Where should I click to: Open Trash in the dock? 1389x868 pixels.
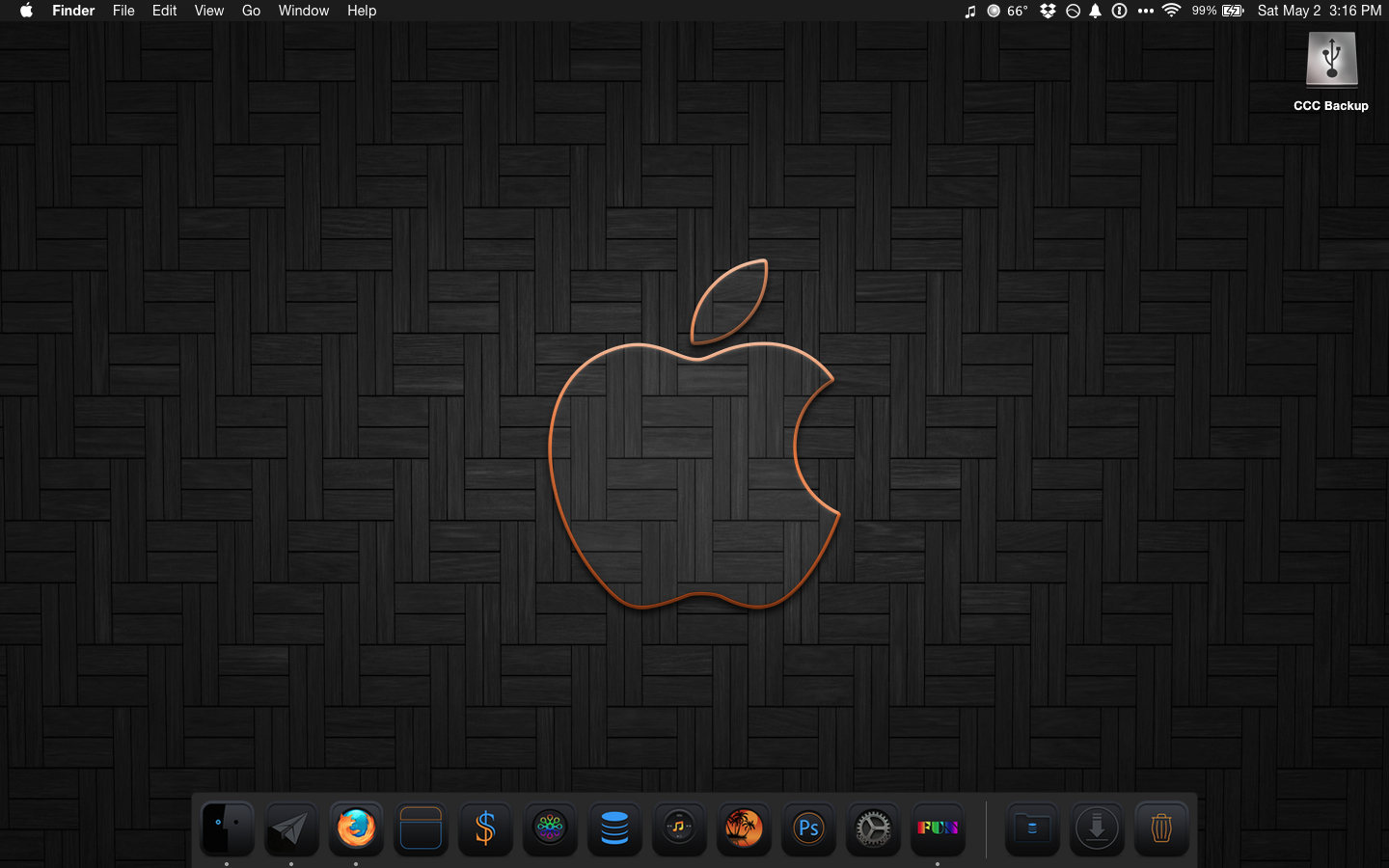coord(1161,827)
